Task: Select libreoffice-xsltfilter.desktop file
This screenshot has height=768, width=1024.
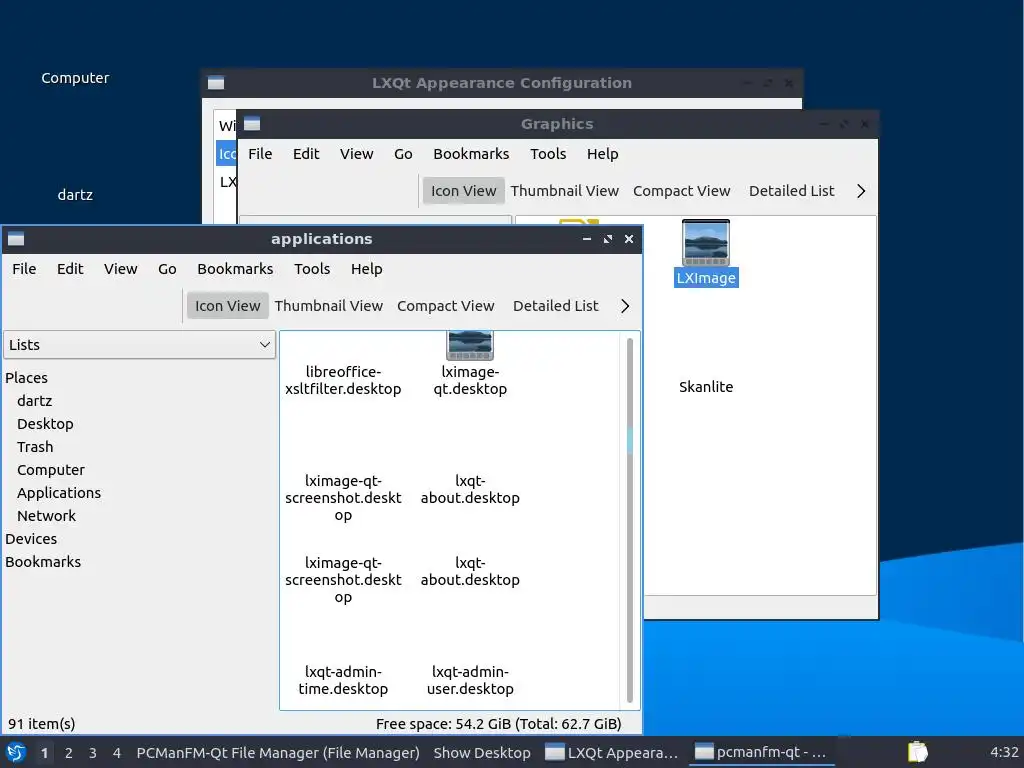Action: [343, 380]
